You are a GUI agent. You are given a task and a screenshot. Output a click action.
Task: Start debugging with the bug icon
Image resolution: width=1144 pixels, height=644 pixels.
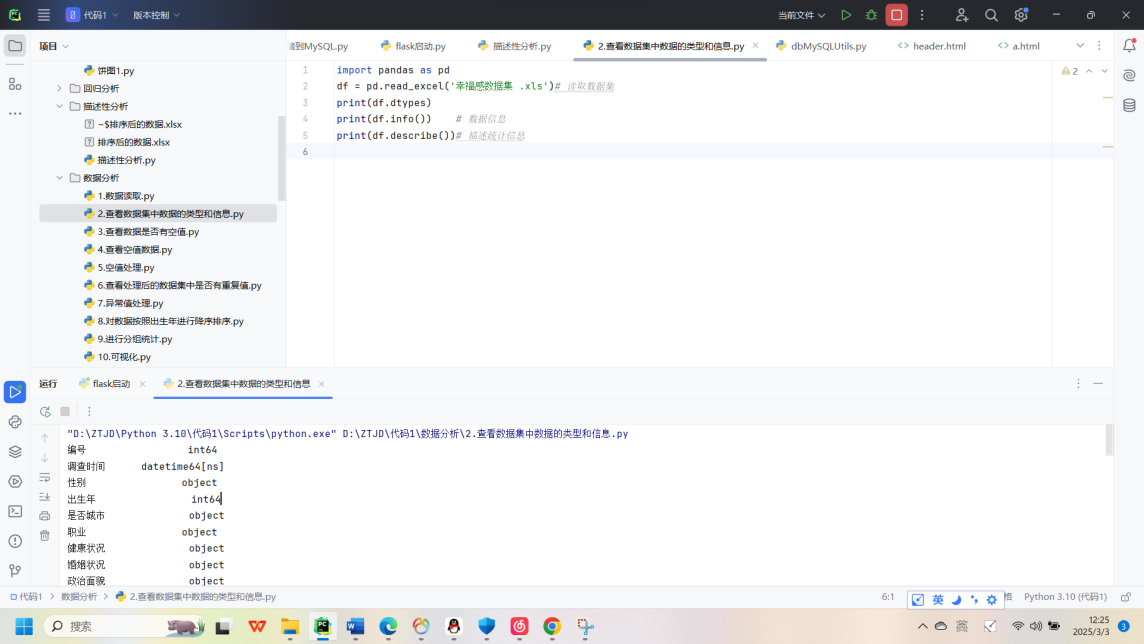(871, 15)
